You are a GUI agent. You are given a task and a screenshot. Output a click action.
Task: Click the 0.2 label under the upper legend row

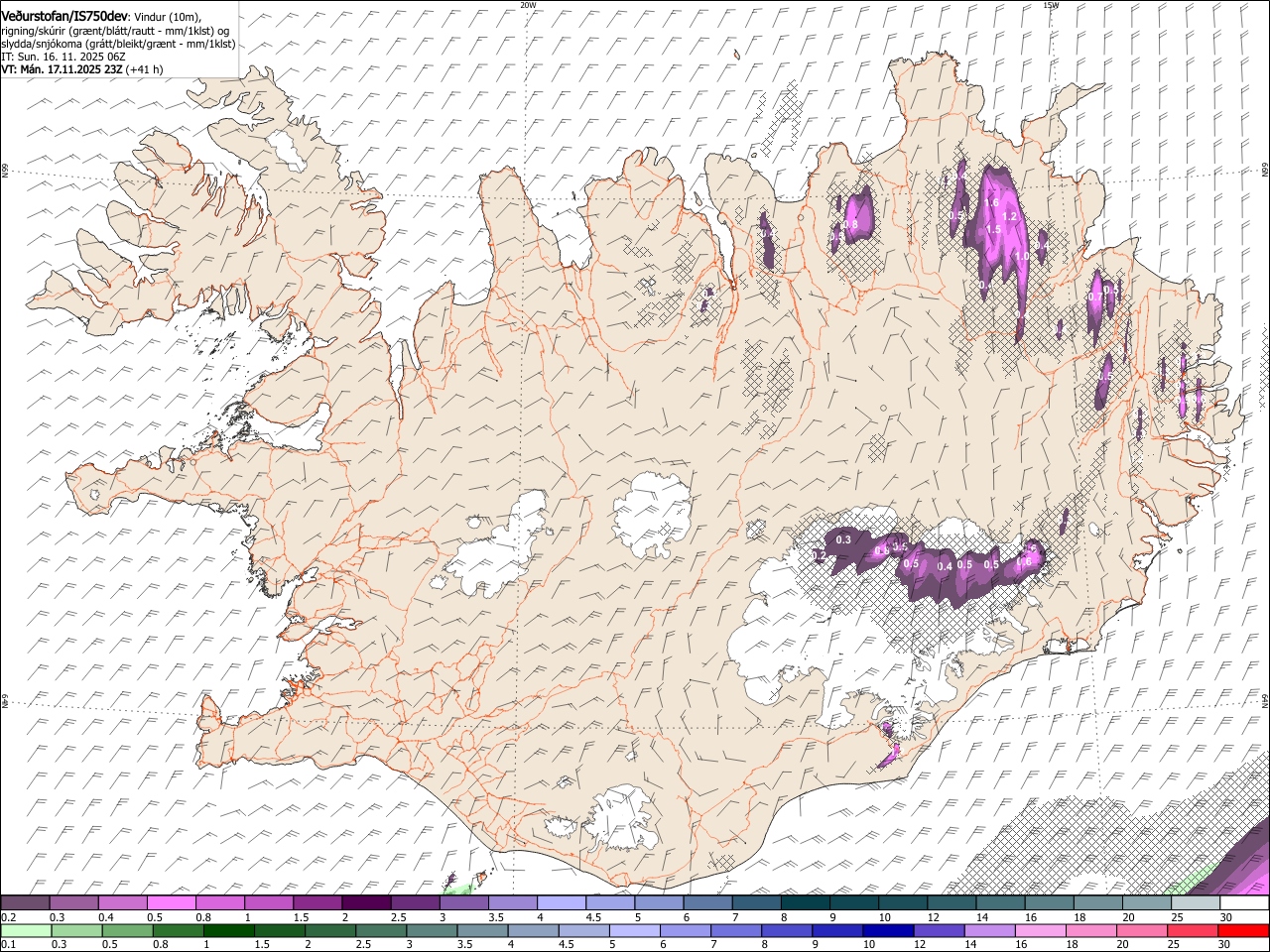7,917
